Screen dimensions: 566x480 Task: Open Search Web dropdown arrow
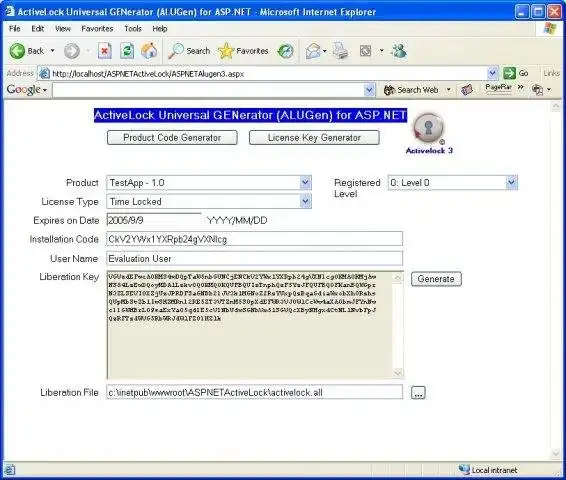(449, 89)
